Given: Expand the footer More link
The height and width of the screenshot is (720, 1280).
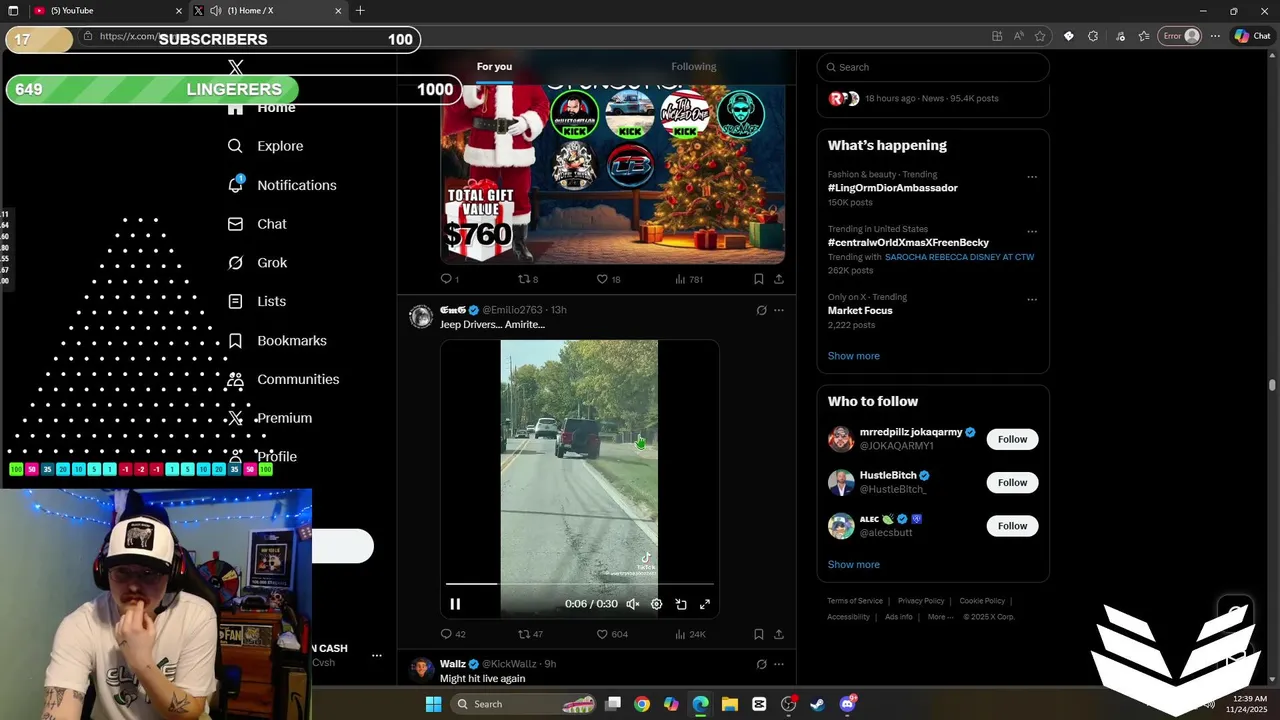Looking at the screenshot, I should pyautogui.click(x=940, y=617).
